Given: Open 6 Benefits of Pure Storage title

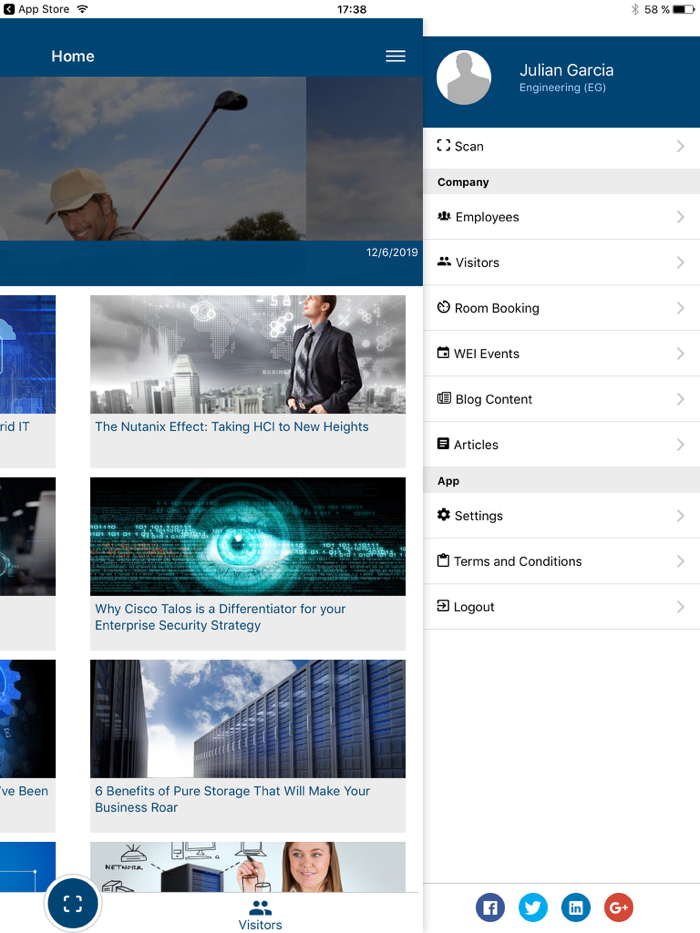Looking at the screenshot, I should pyautogui.click(x=232, y=799).
